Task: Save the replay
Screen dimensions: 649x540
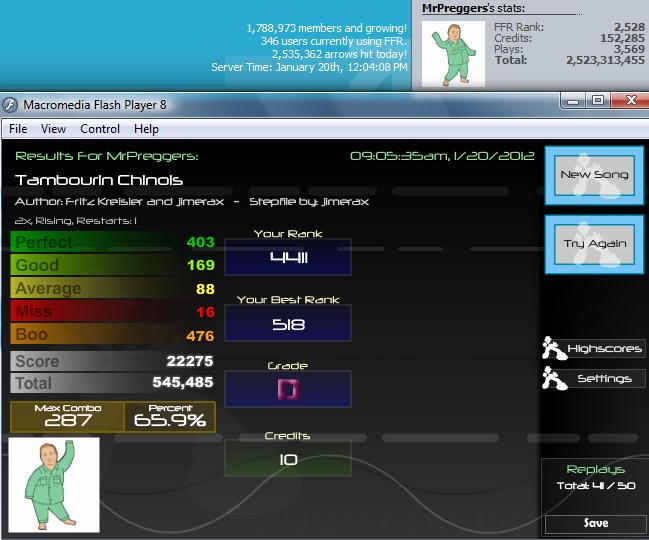Action: [595, 523]
